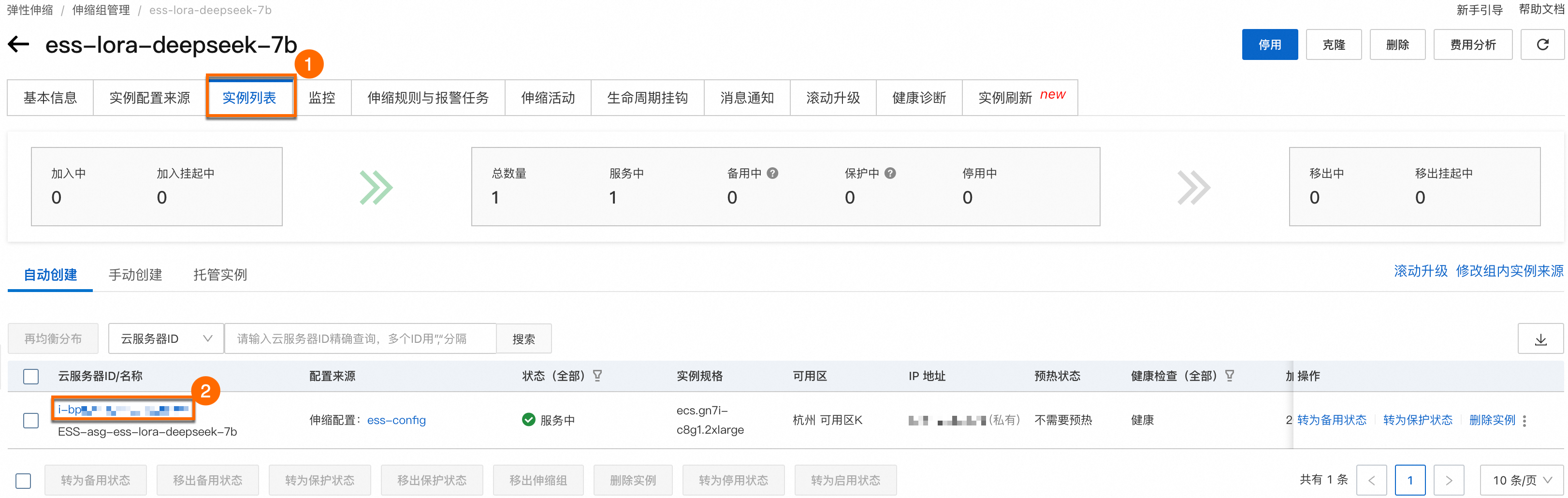The height and width of the screenshot is (498, 1568).
Task: Toggle the select-all checkbox in table header
Action: click(x=30, y=376)
